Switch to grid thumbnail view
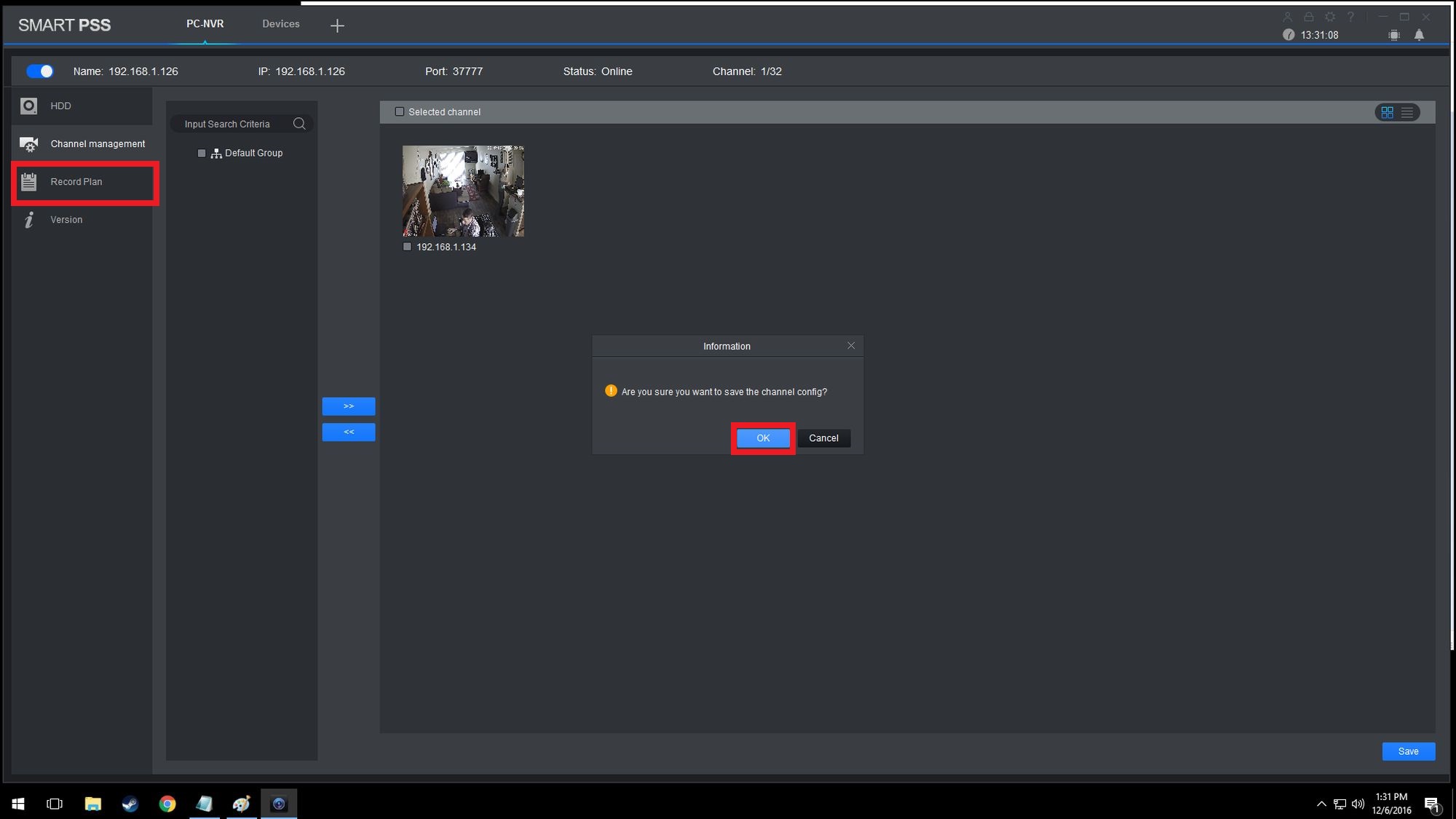1456x819 pixels. pos(1387,112)
